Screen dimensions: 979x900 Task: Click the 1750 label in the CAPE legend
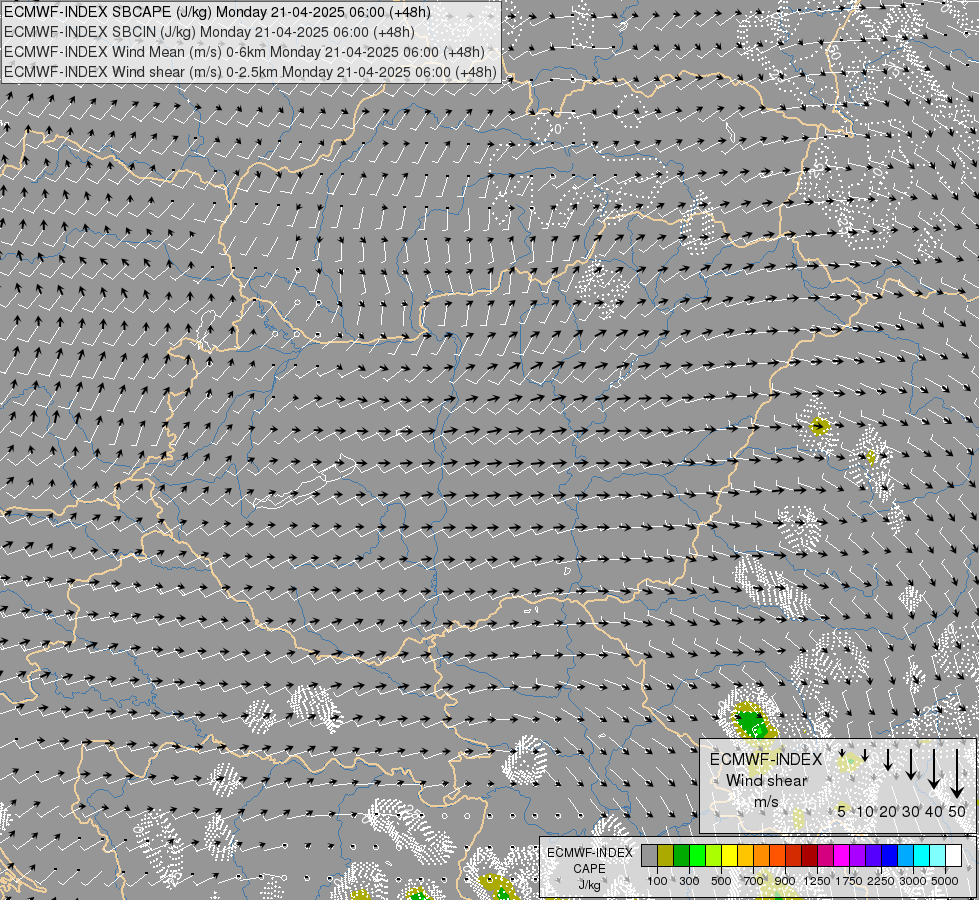coord(849,881)
